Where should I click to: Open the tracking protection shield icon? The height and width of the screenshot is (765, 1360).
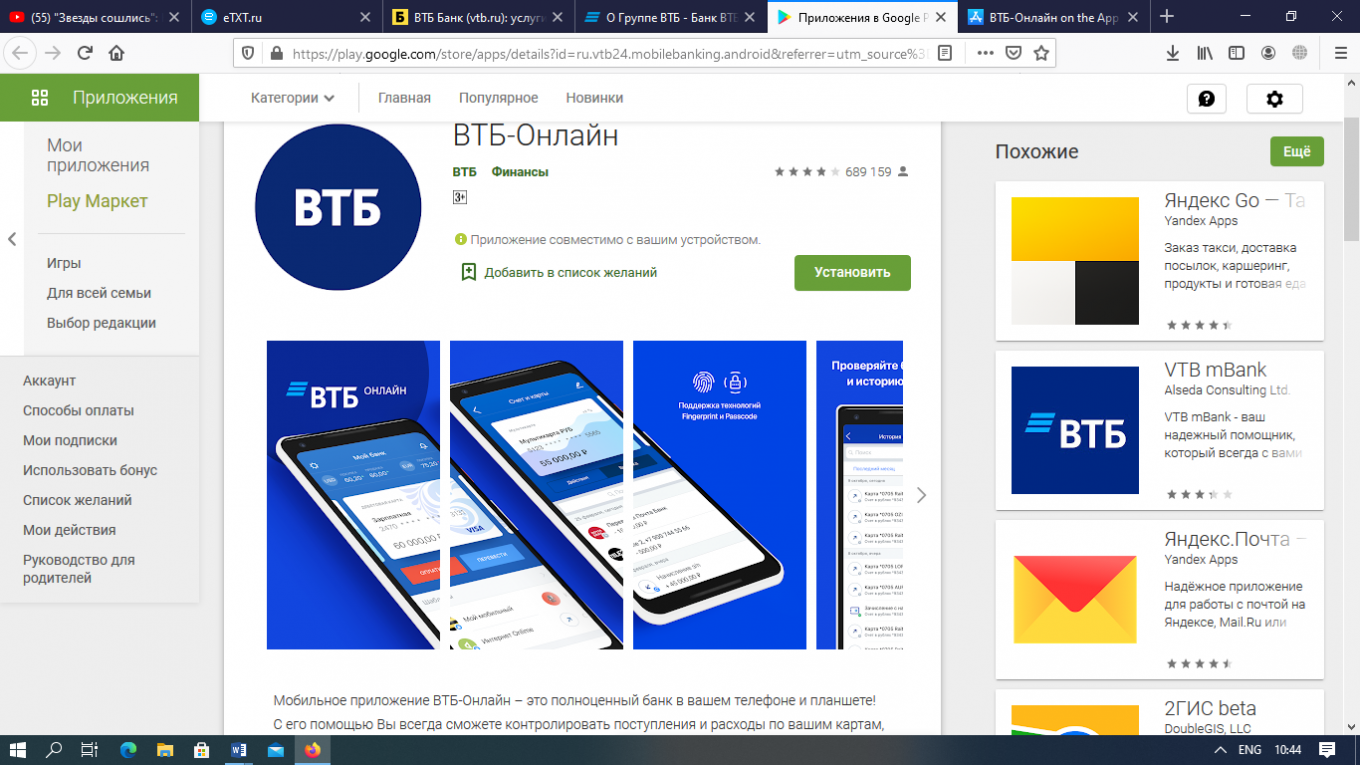(x=249, y=54)
